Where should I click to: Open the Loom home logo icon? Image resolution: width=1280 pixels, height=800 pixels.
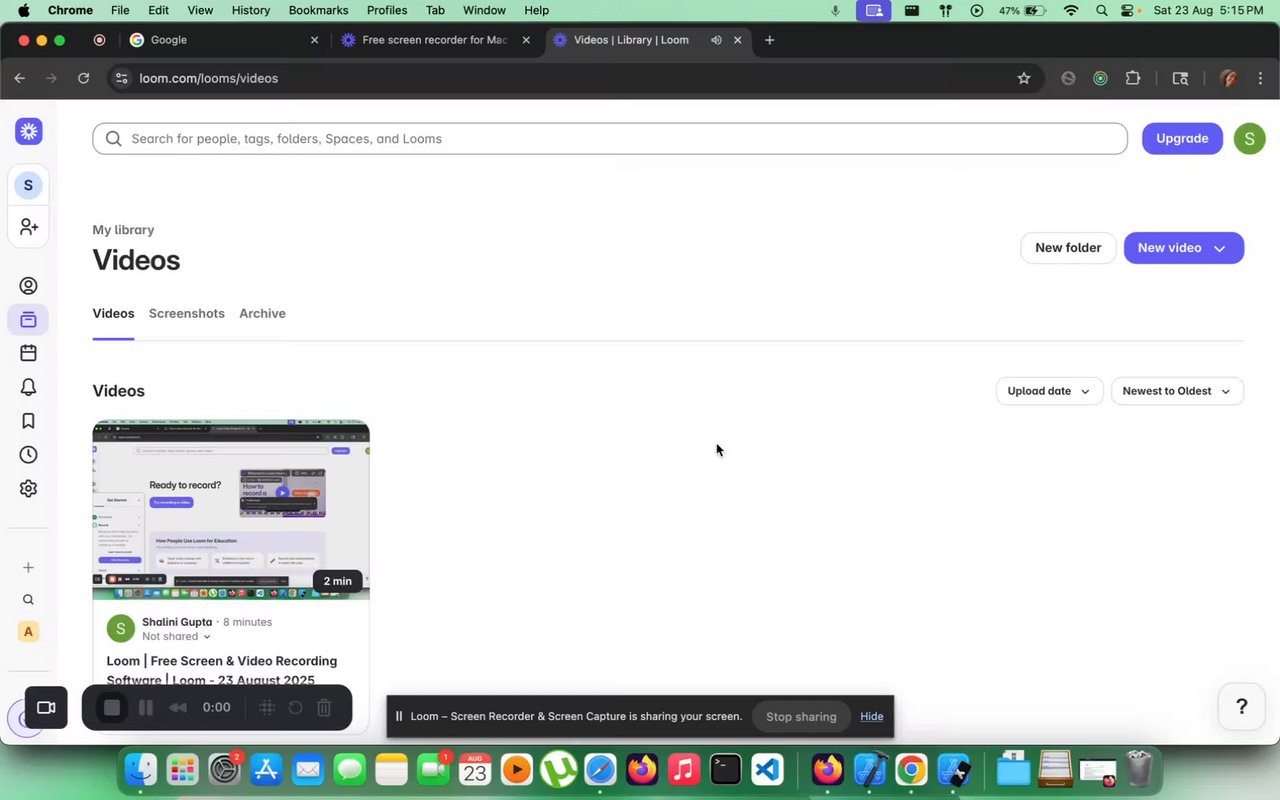click(29, 131)
